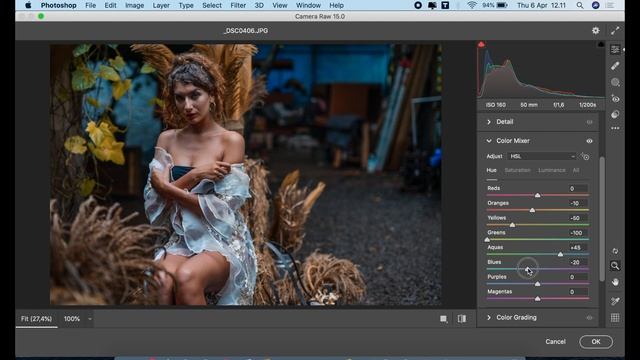
Task: Click the Yellows hue slider handle
Action: click(x=512, y=224)
